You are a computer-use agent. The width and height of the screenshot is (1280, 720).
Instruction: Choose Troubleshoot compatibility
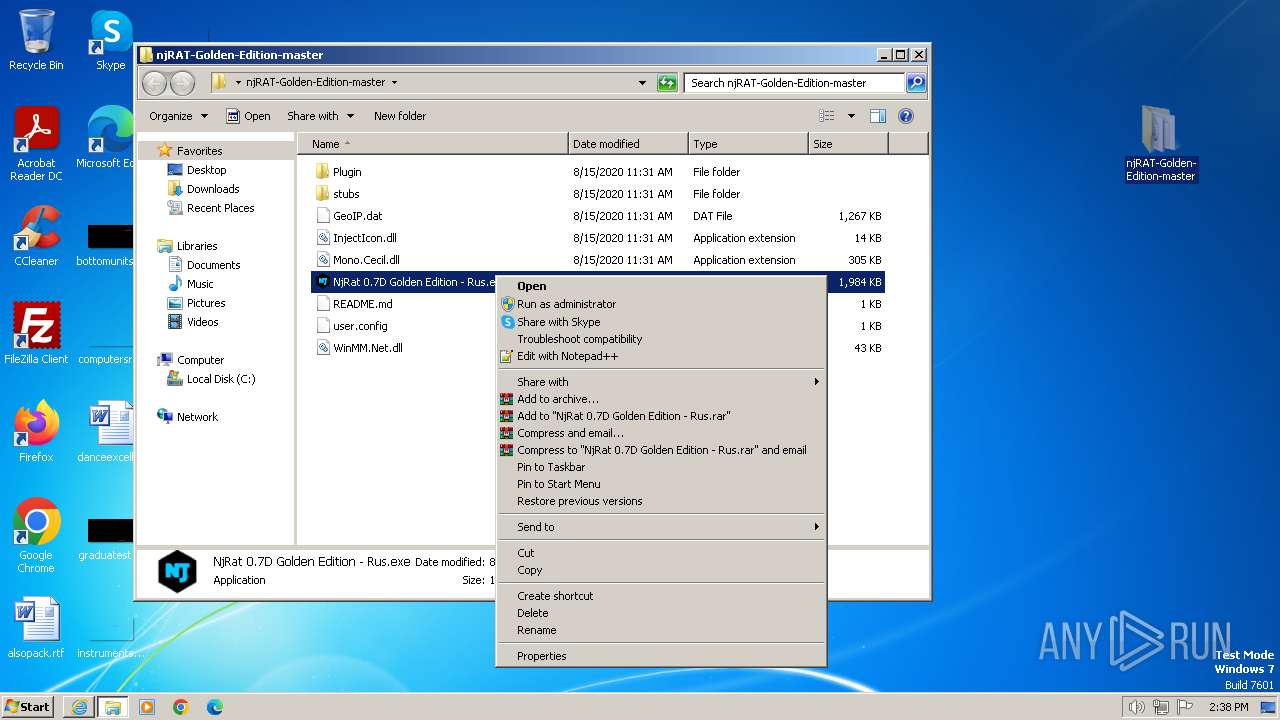click(x=661, y=339)
